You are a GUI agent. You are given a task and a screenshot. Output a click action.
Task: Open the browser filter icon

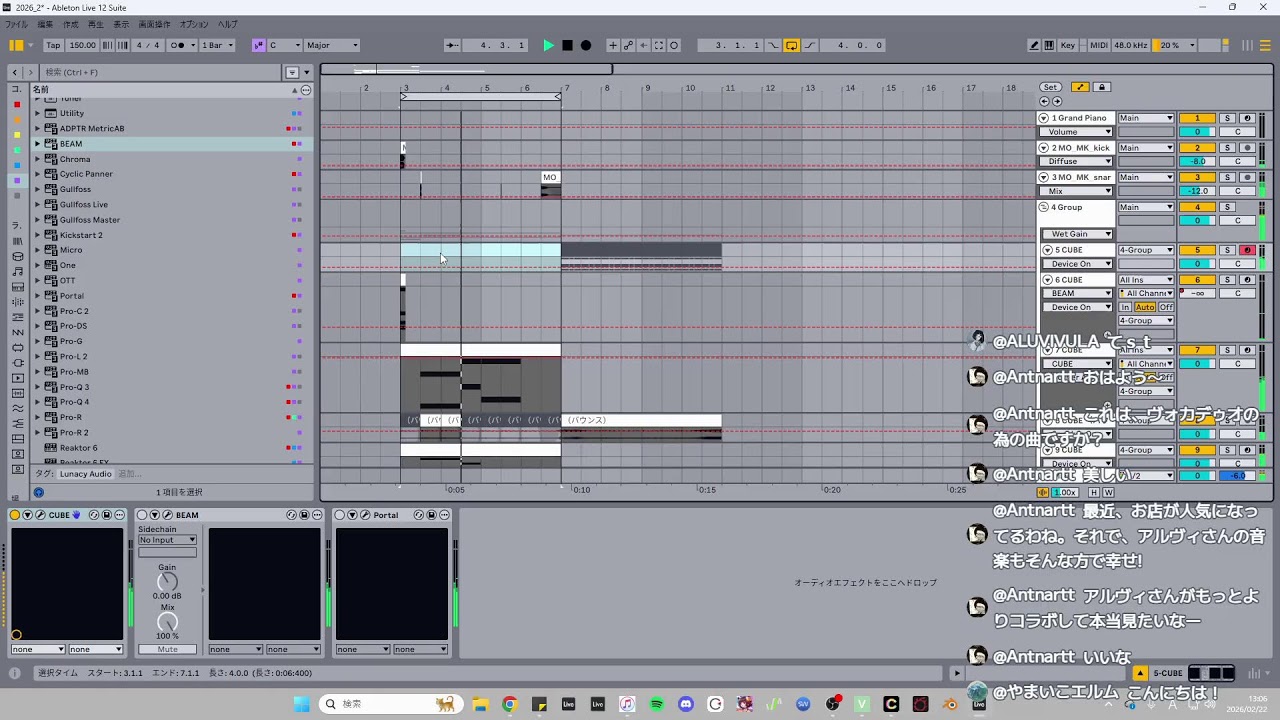[x=292, y=72]
